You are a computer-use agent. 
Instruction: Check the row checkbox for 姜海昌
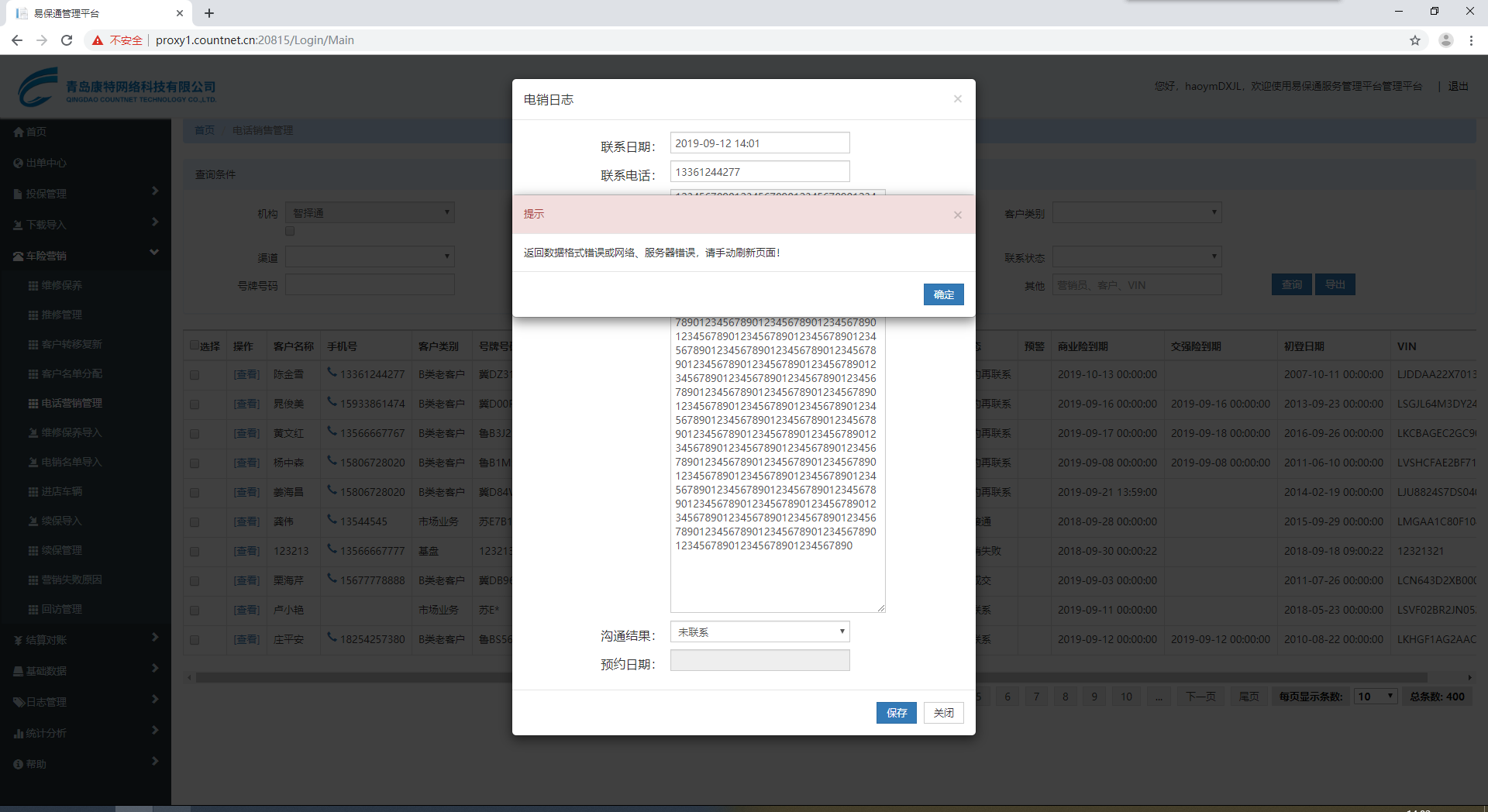point(195,493)
